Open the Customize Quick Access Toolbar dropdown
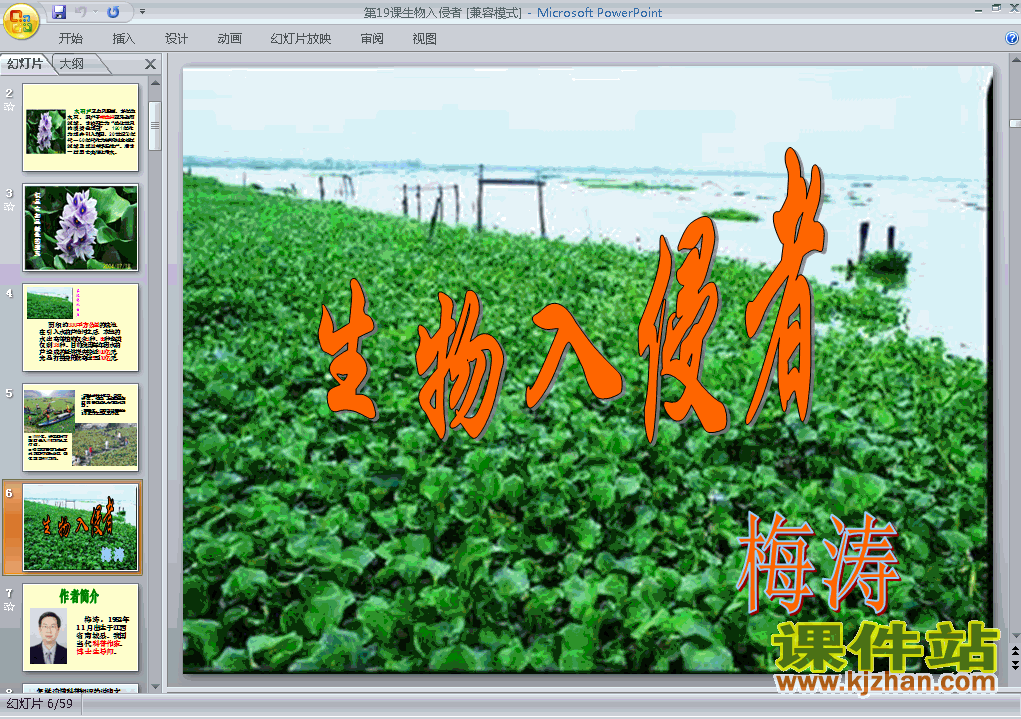Viewport: 1021px width, 719px height. tap(143, 12)
